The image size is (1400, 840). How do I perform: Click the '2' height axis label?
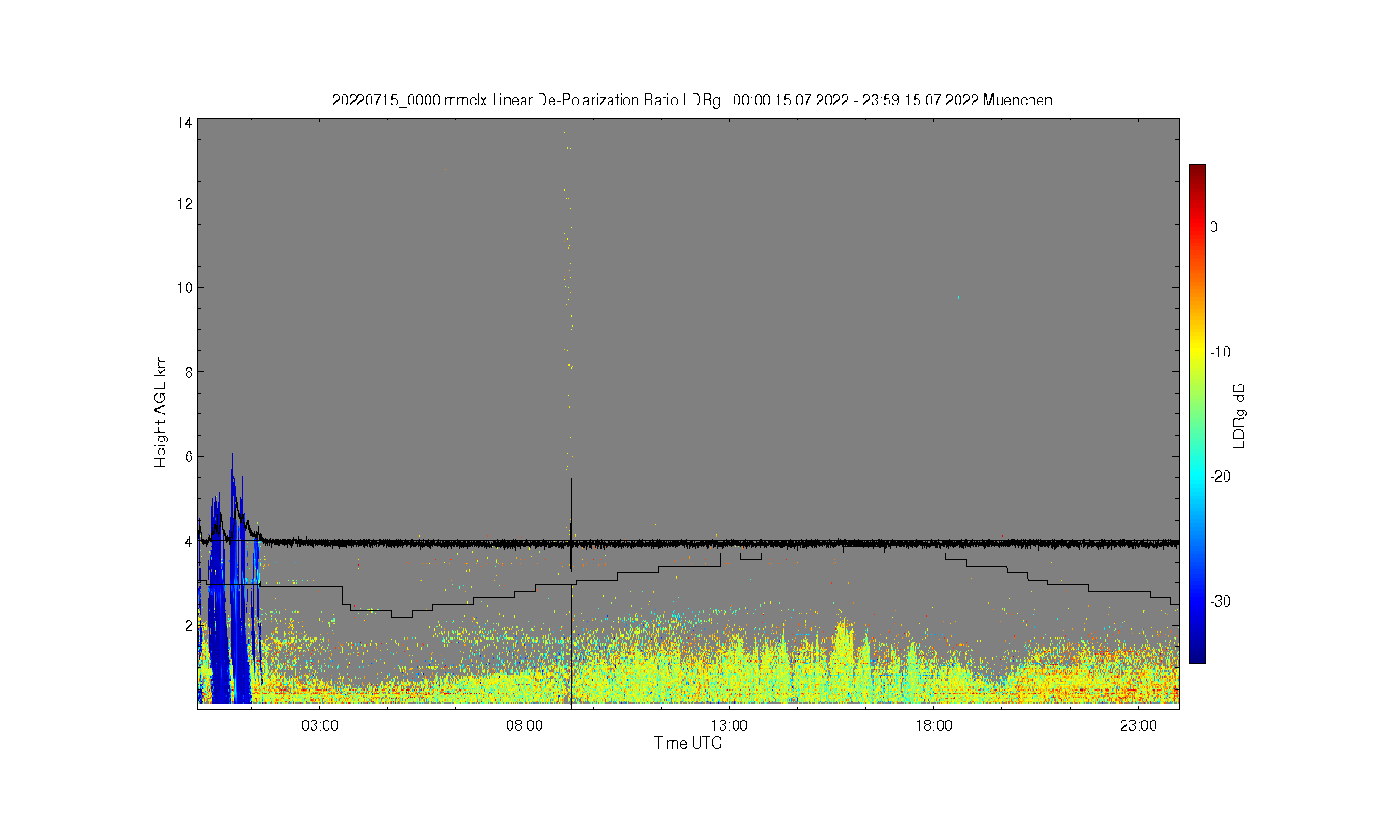coord(188,625)
